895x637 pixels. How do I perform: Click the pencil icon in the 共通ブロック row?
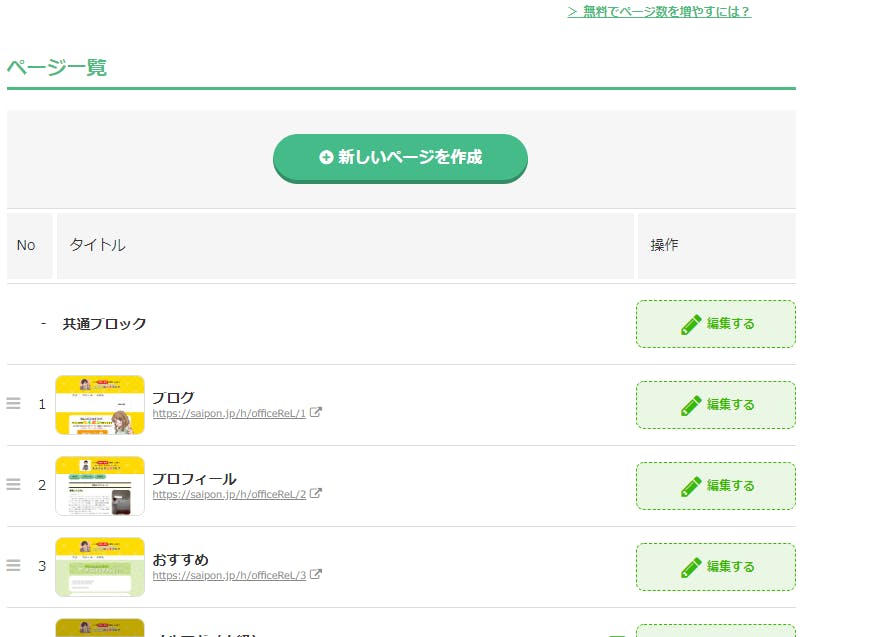coord(691,324)
